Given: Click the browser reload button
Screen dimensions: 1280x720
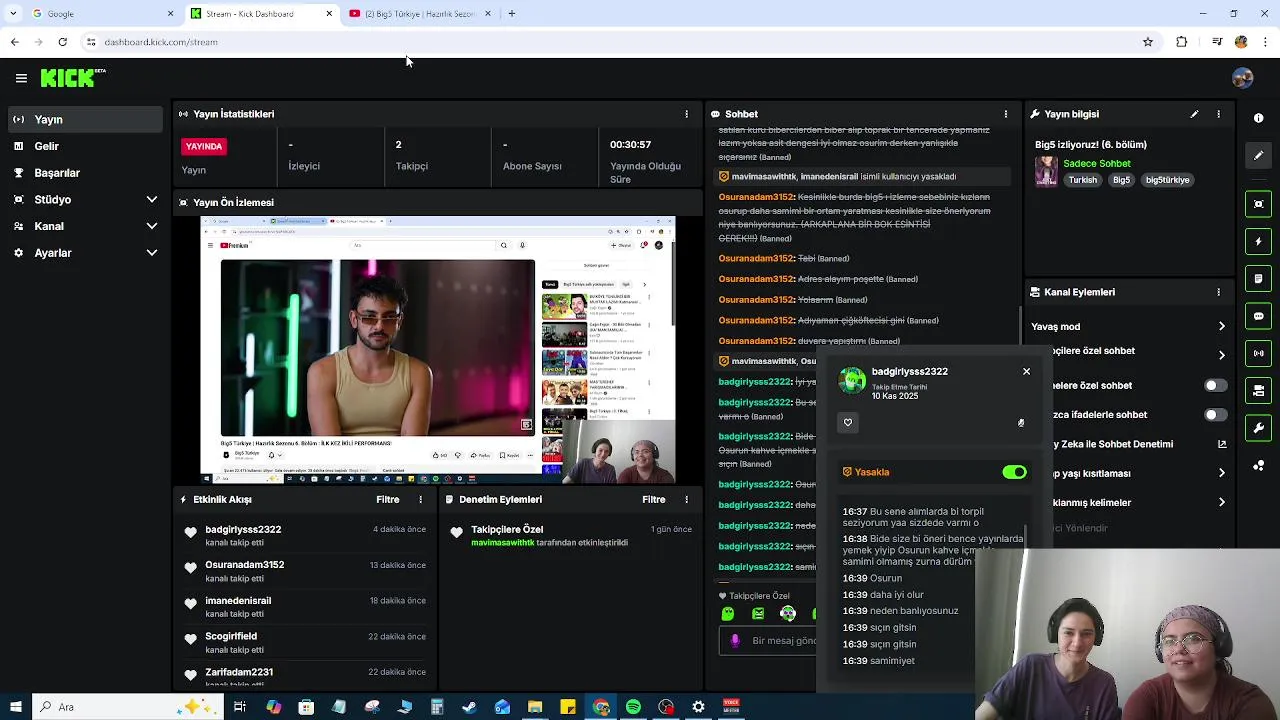Looking at the screenshot, I should point(62,42).
